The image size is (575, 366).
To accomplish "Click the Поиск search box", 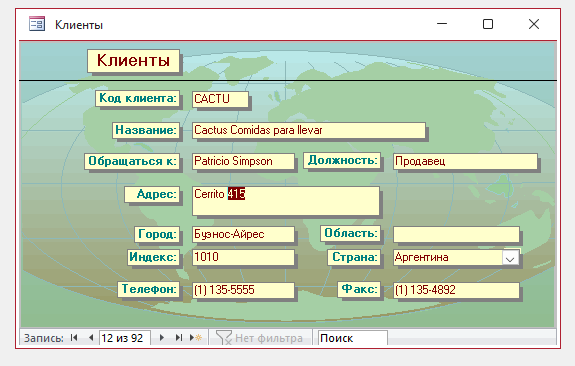I will coord(352,338).
